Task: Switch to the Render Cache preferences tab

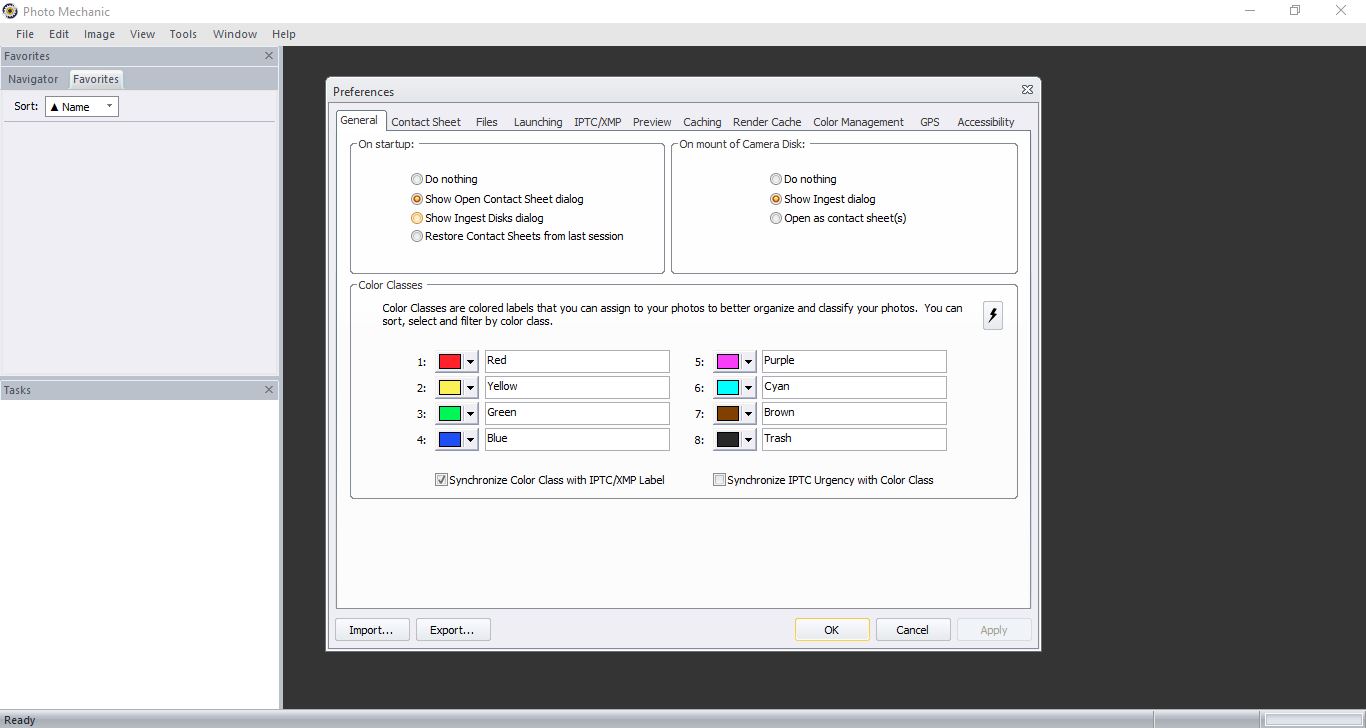Action: click(x=767, y=122)
